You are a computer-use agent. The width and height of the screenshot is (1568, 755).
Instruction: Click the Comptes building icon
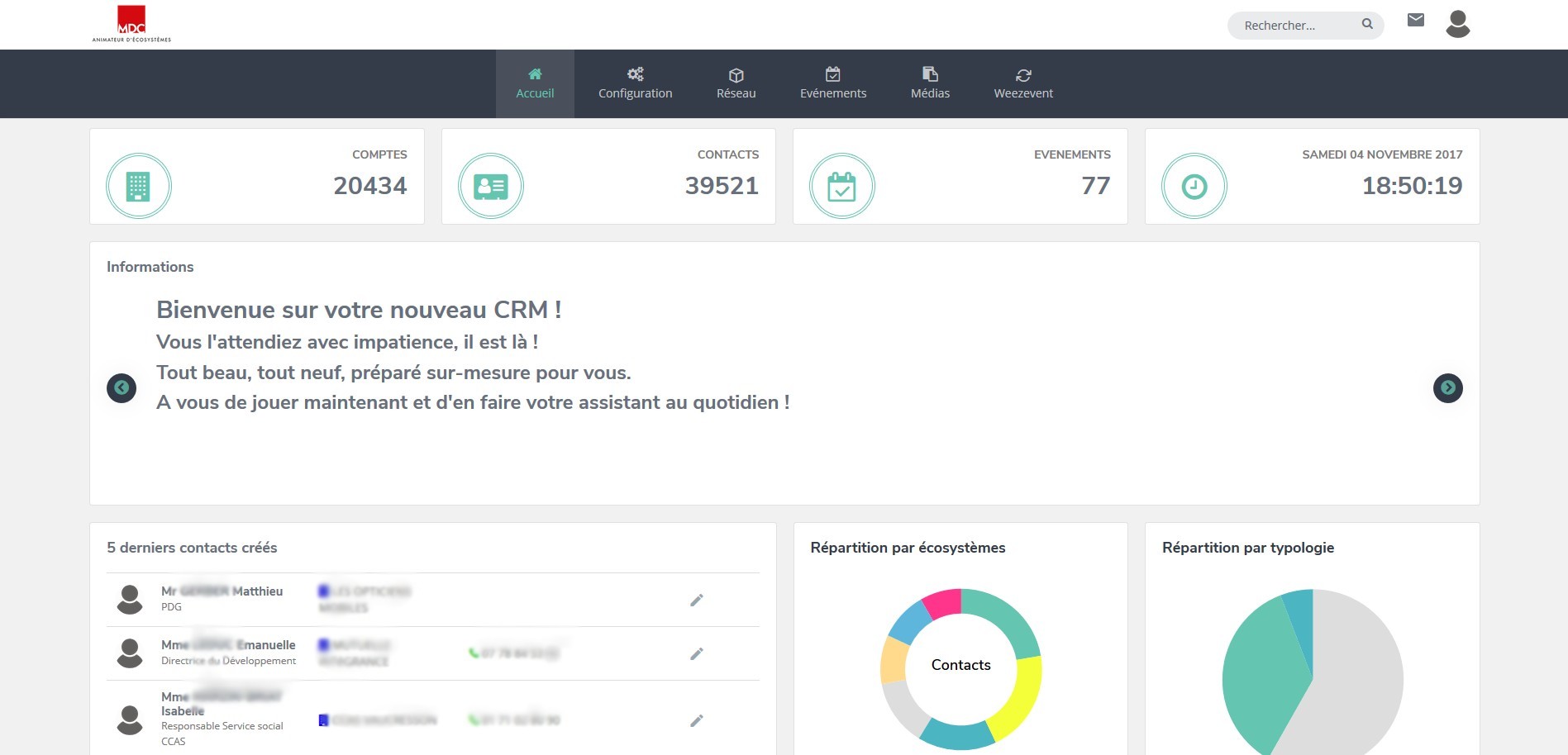(x=138, y=187)
